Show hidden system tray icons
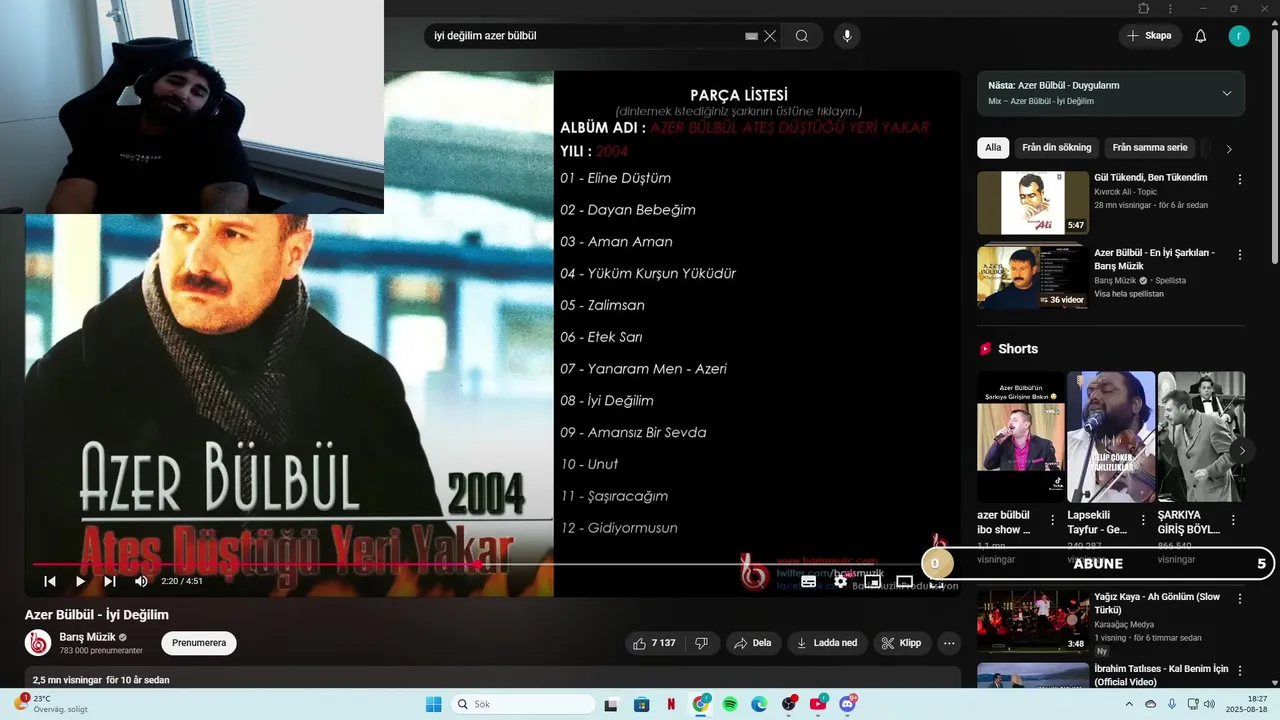Screen dimensions: 1280x720 1129,704
